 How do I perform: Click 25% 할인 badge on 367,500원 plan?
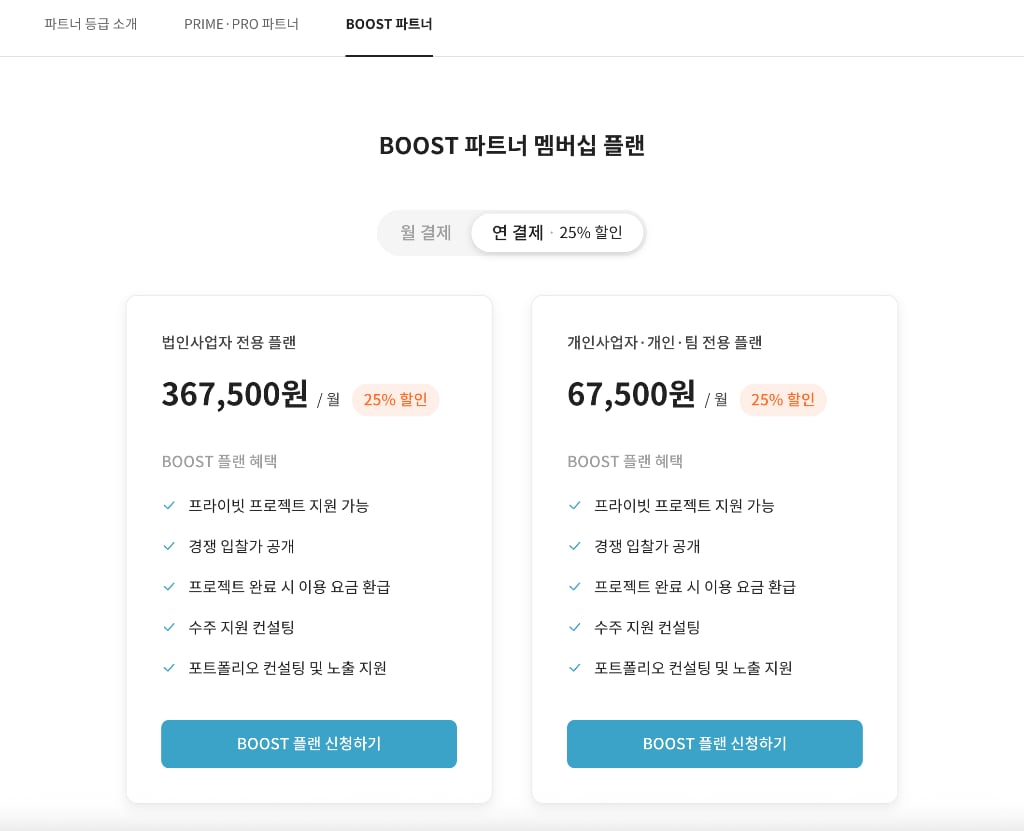point(395,400)
